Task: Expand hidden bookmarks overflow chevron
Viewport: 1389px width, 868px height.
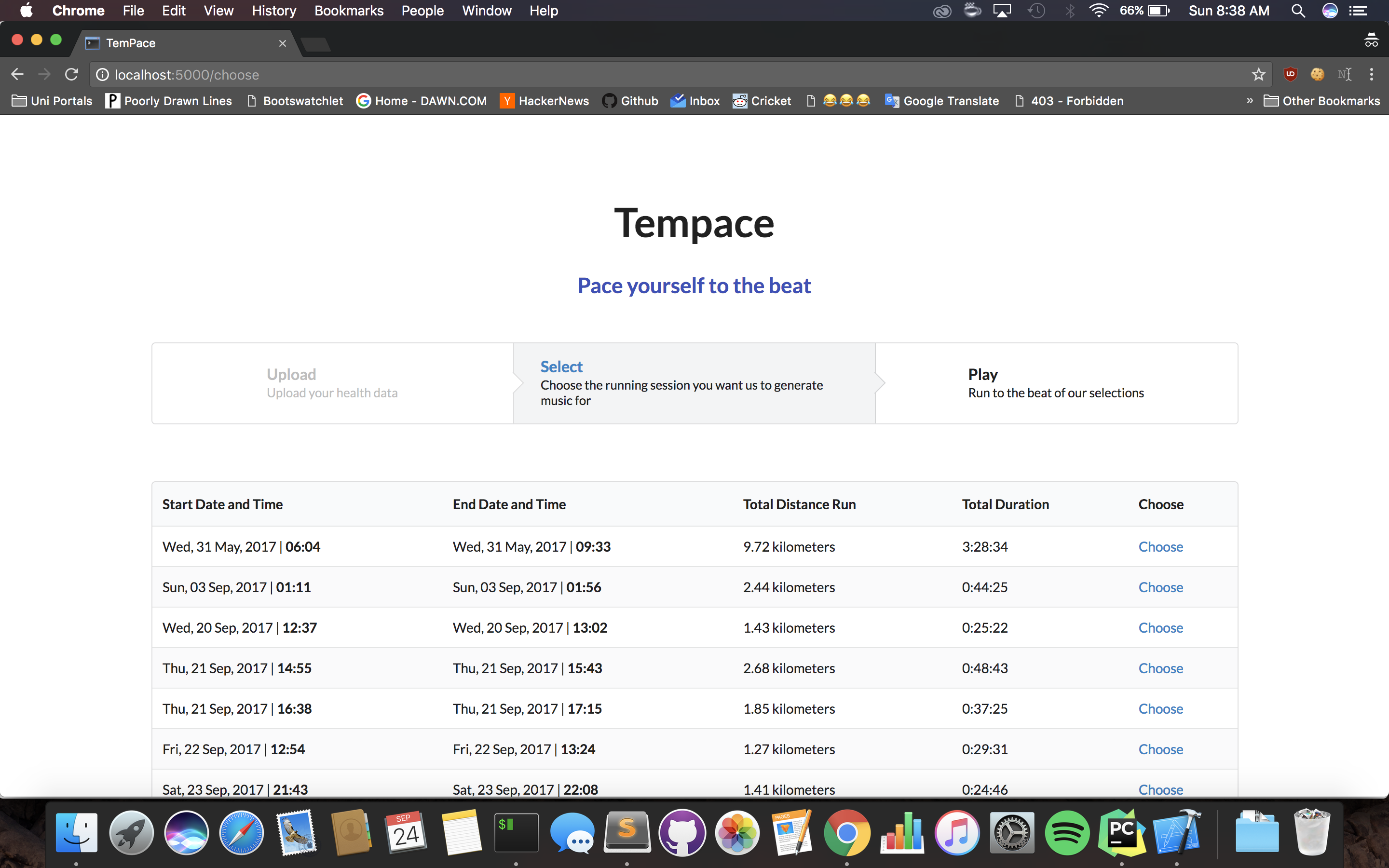Action: coord(1250,101)
